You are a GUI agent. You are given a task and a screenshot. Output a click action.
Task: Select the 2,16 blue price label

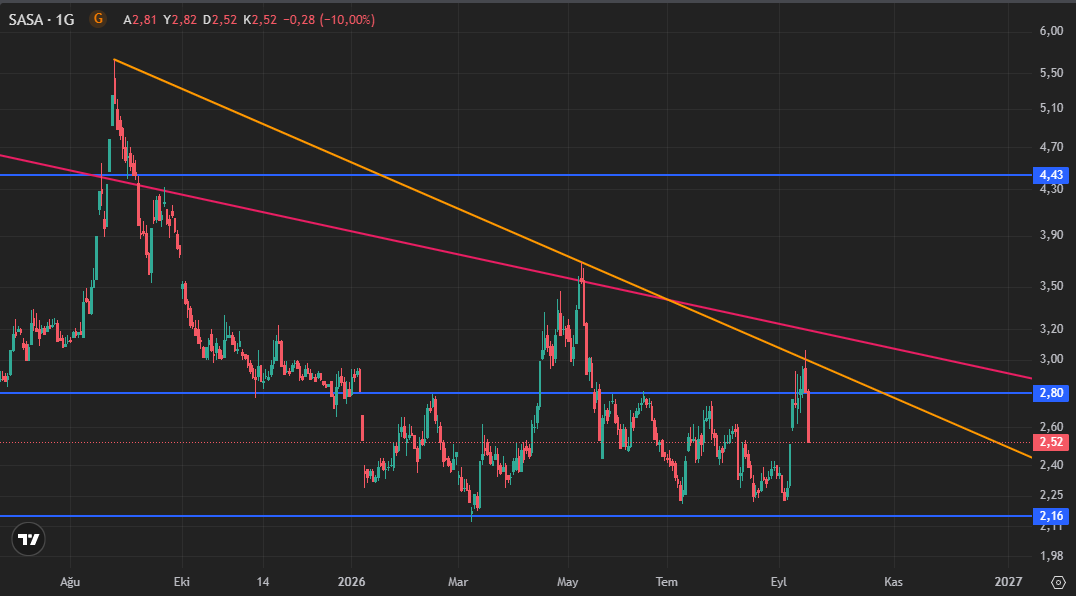1051,516
